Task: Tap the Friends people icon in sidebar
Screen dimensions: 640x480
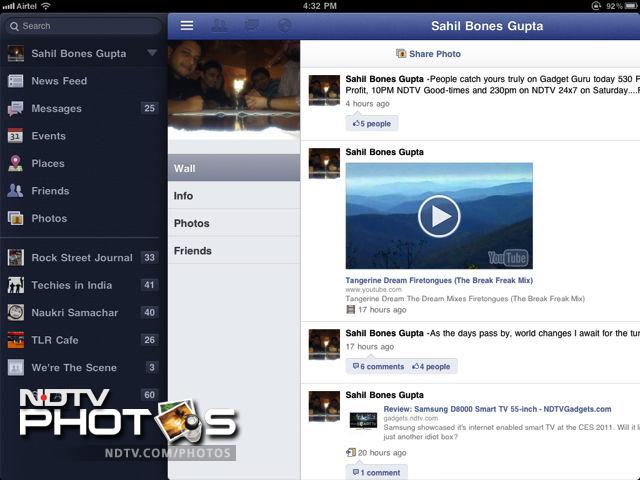Action: point(16,191)
